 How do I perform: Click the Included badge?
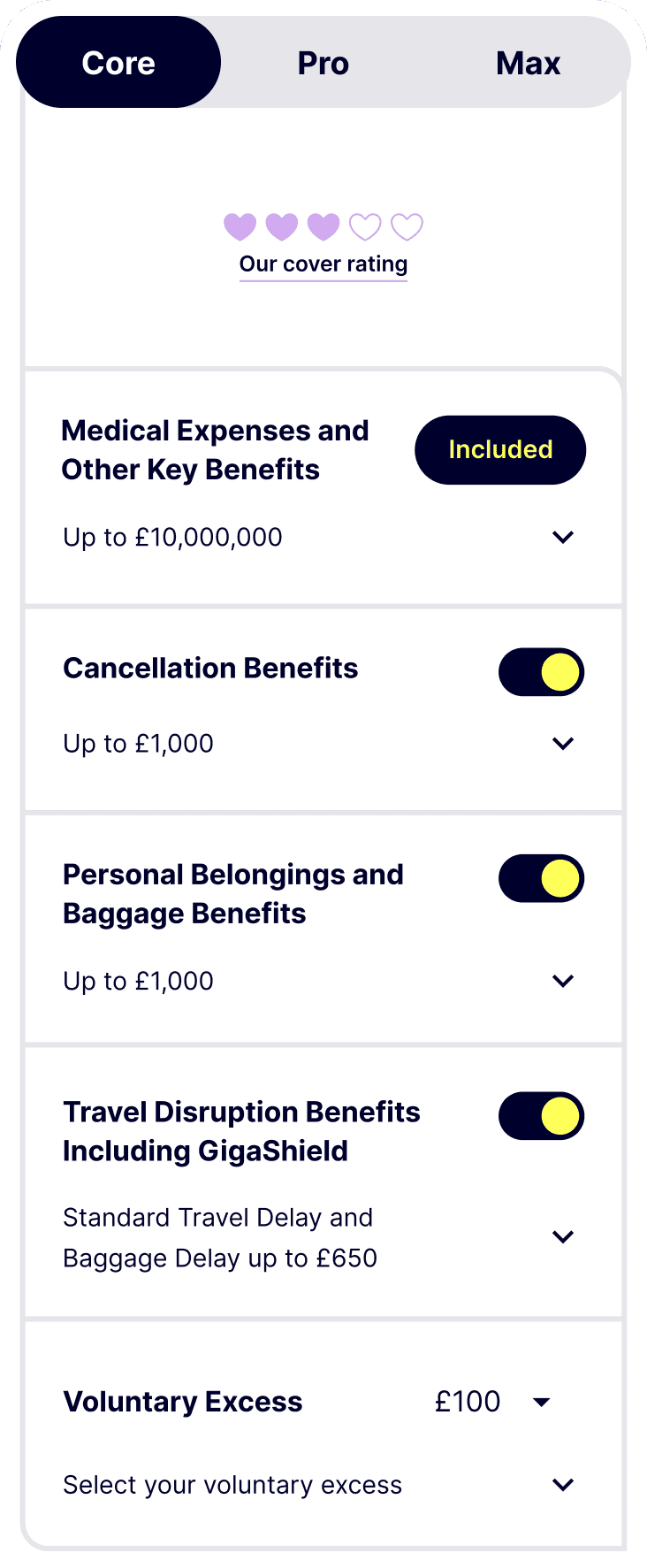click(500, 449)
